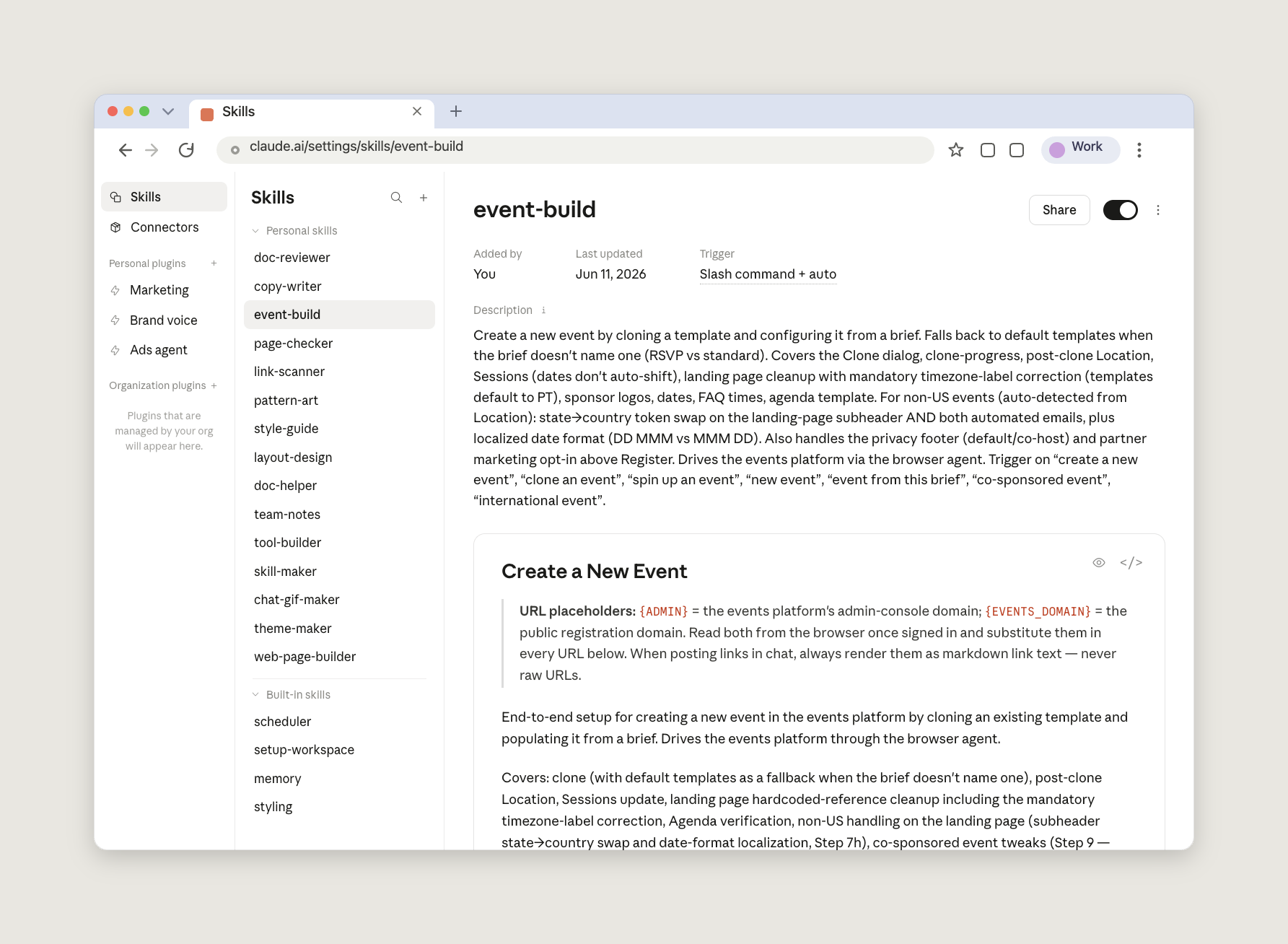Click the Work profile button

coord(1080,149)
